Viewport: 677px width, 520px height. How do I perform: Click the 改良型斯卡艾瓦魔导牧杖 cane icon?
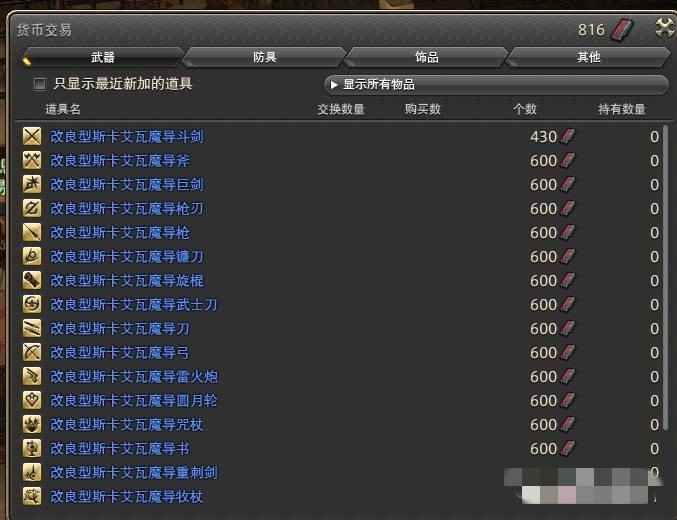32,496
